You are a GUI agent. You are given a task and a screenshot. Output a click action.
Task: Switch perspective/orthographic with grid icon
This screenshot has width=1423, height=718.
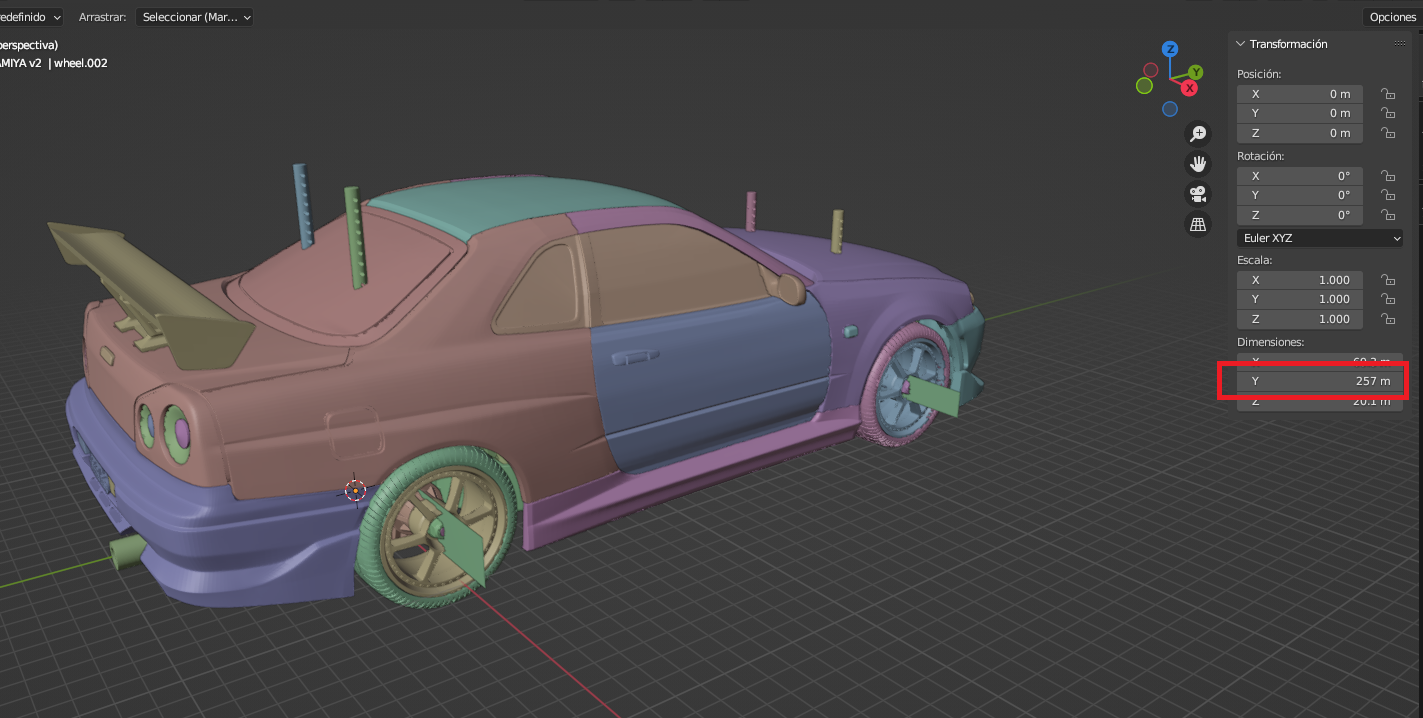point(1198,224)
